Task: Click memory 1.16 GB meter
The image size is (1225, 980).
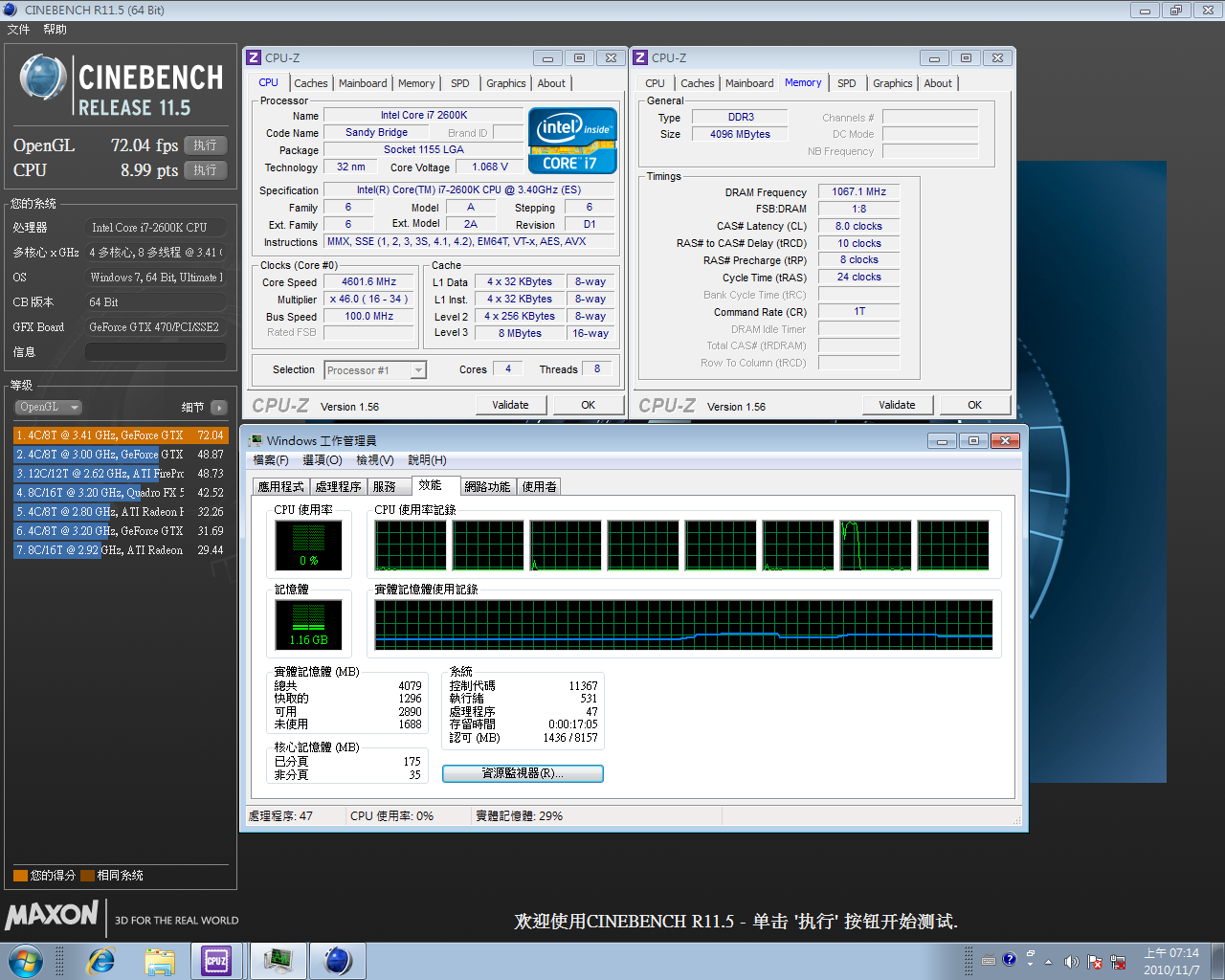Action: [308, 626]
